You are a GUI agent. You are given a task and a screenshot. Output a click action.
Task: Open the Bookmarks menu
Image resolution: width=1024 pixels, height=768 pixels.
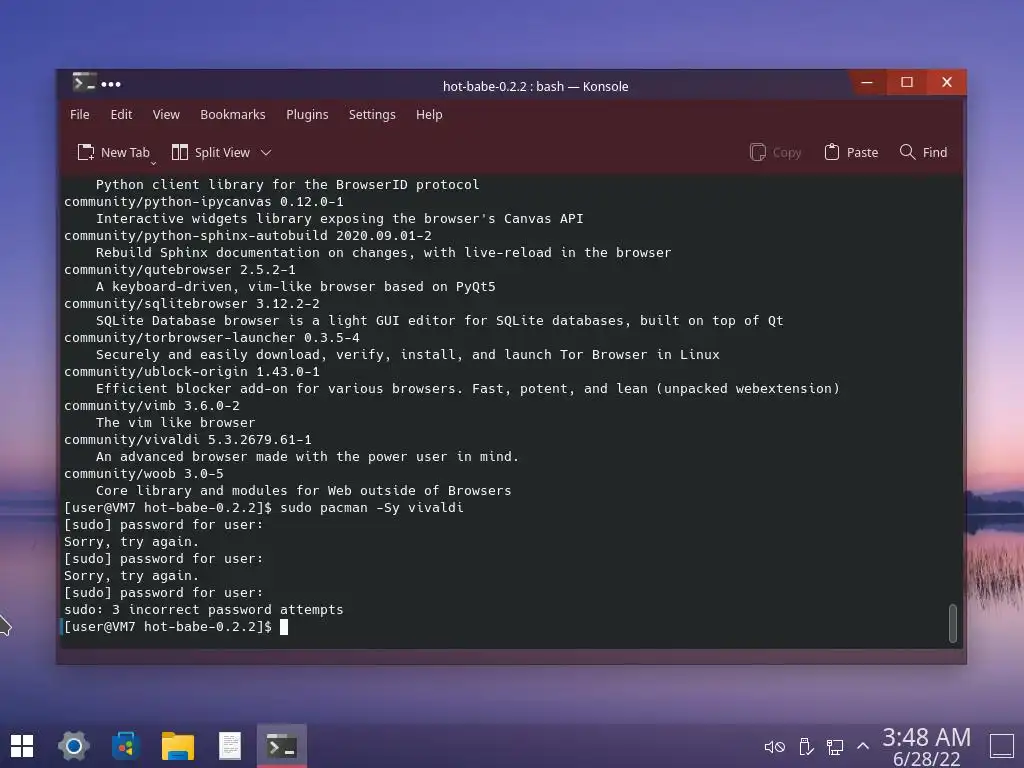pyautogui.click(x=232, y=114)
